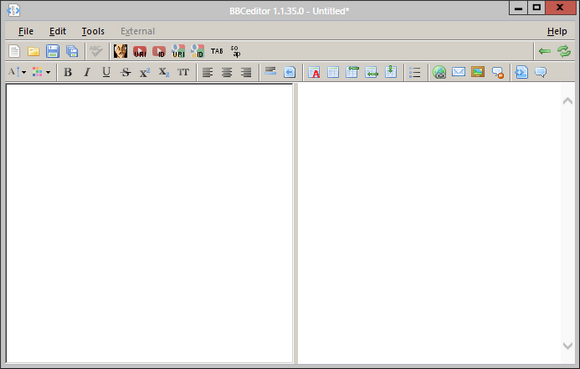Click the table icon with top arrow
Image resolution: width=580 pixels, height=369 pixels.
pos(353,72)
